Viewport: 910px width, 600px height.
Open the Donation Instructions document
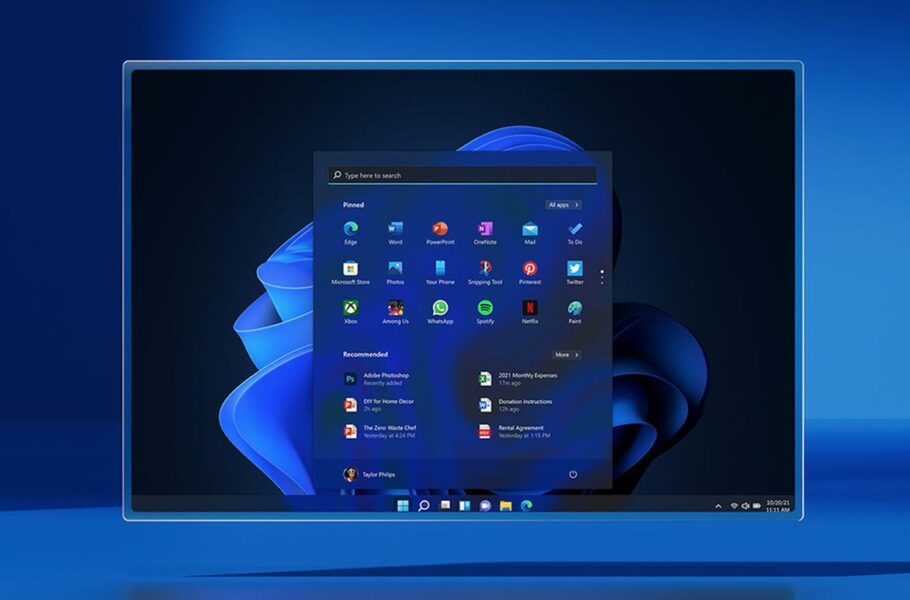pos(515,404)
